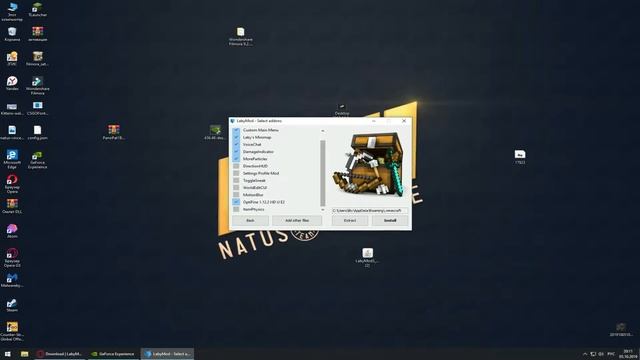Select the This PC desktop icon

tap(12, 11)
